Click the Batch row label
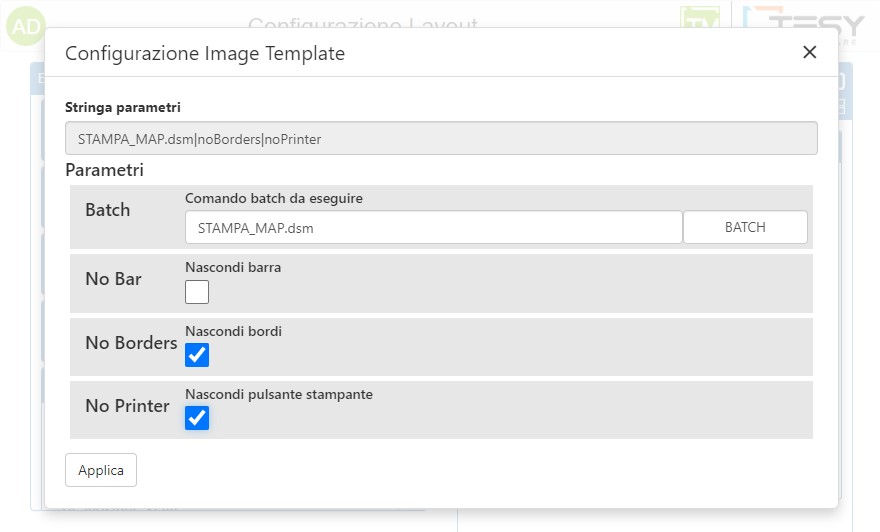The width and height of the screenshot is (880, 532). click(x=108, y=210)
